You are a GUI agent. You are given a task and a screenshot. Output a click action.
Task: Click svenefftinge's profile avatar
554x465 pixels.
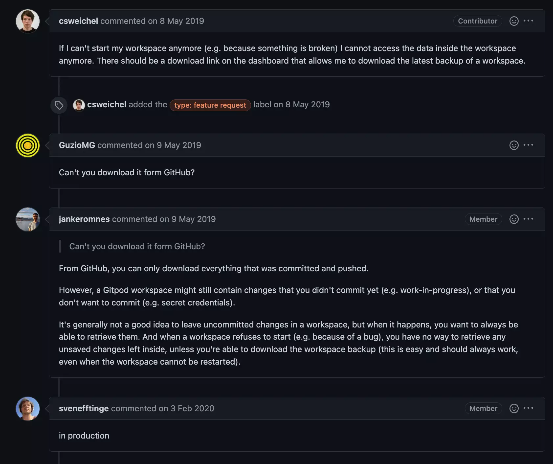click(28, 408)
